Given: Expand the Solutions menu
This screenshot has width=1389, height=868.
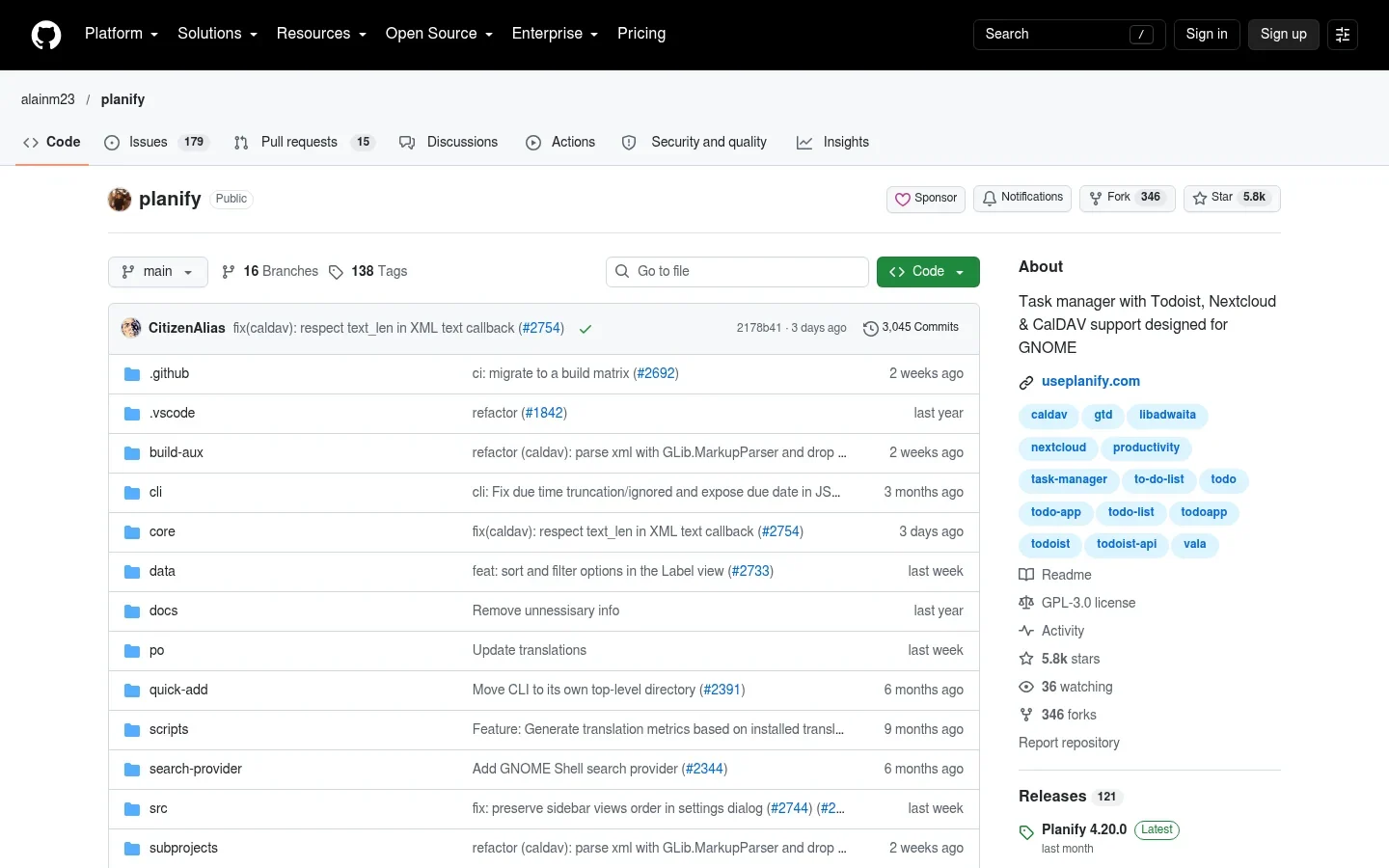Looking at the screenshot, I should [217, 34].
